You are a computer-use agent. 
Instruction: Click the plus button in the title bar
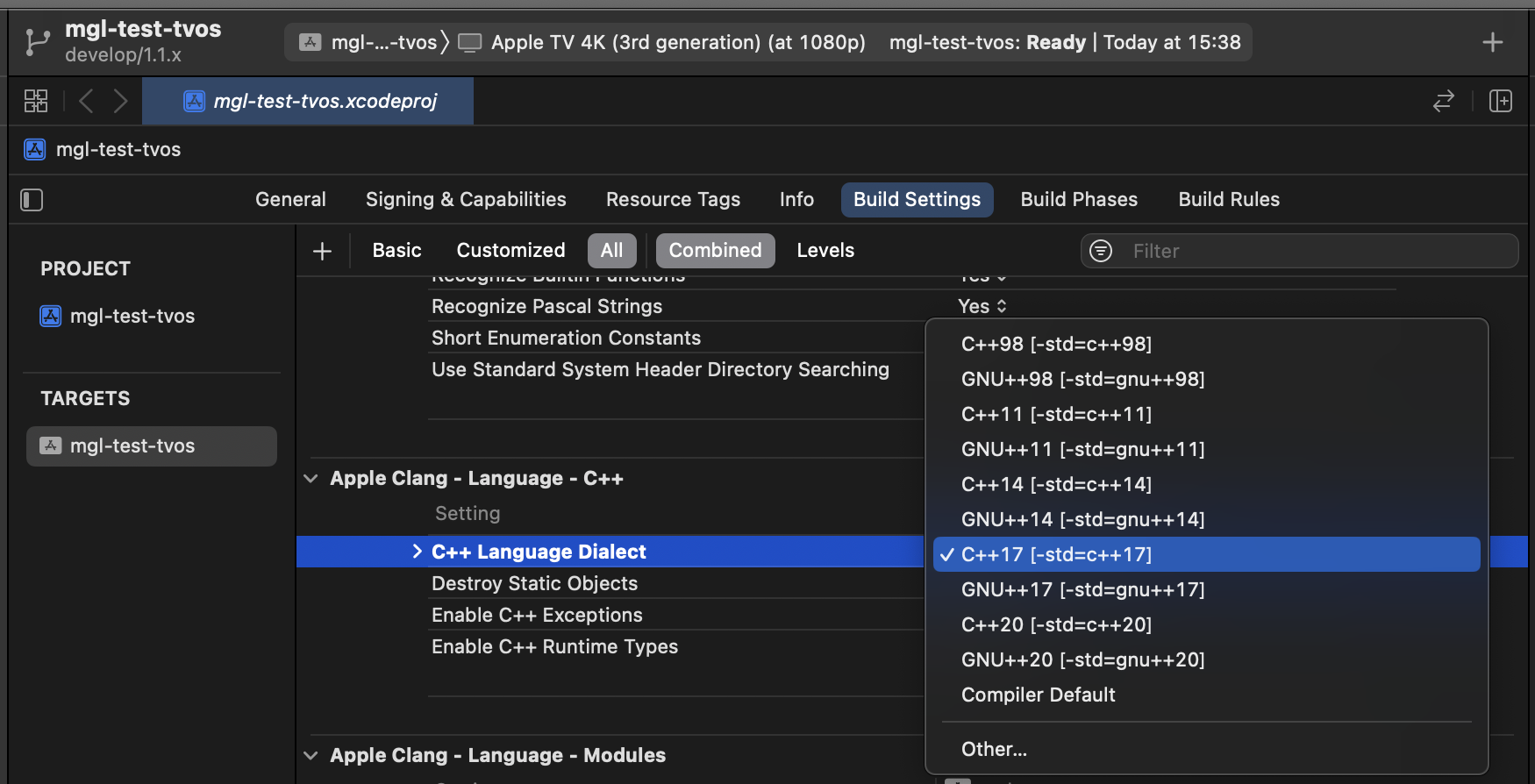(1492, 42)
